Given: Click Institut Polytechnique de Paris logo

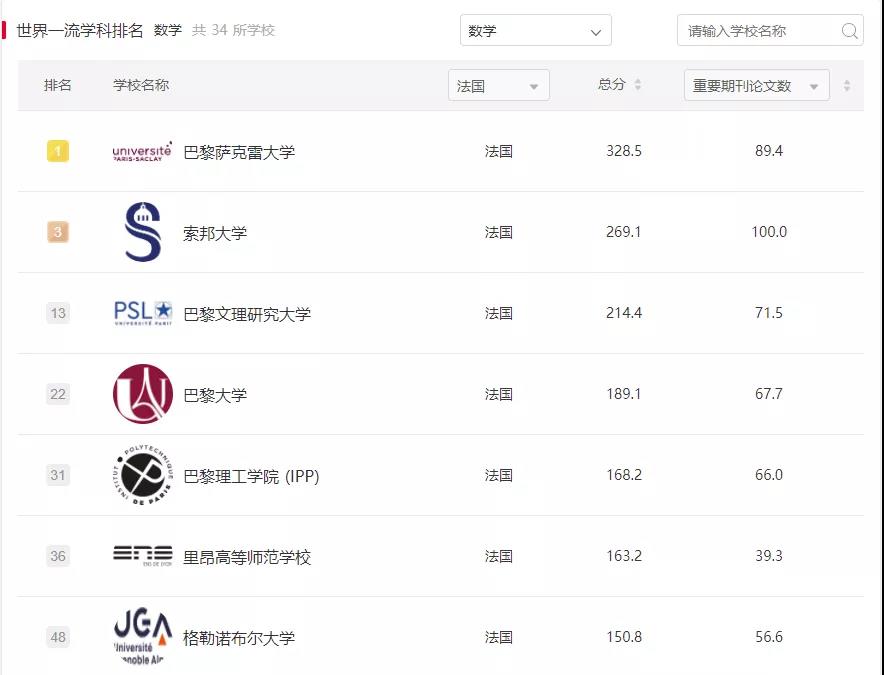Looking at the screenshot, I should click(143, 475).
